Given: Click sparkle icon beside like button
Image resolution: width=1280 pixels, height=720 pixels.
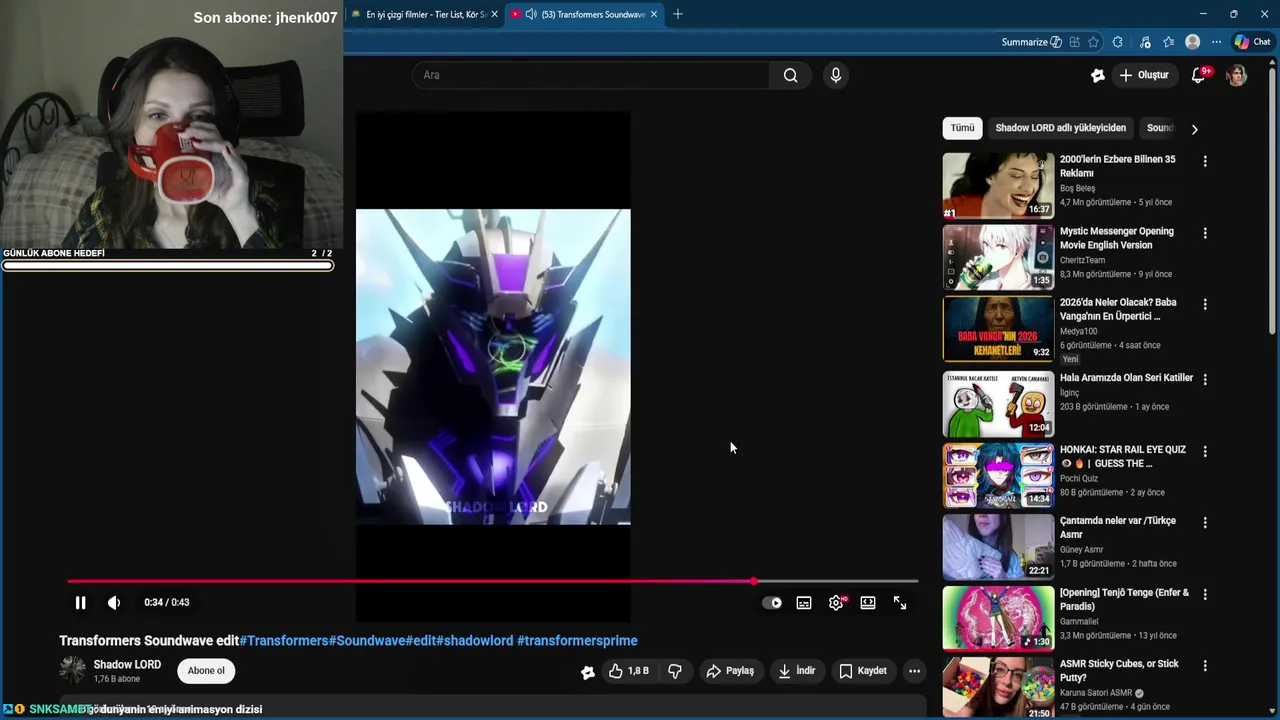Looking at the screenshot, I should point(588,672).
